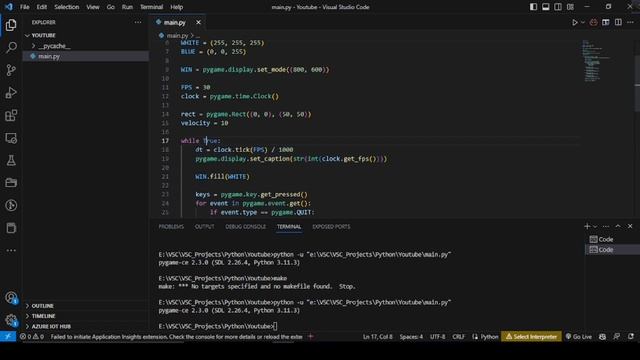Open the Extensions view
The height and width of the screenshot is (360, 640).
11,116
